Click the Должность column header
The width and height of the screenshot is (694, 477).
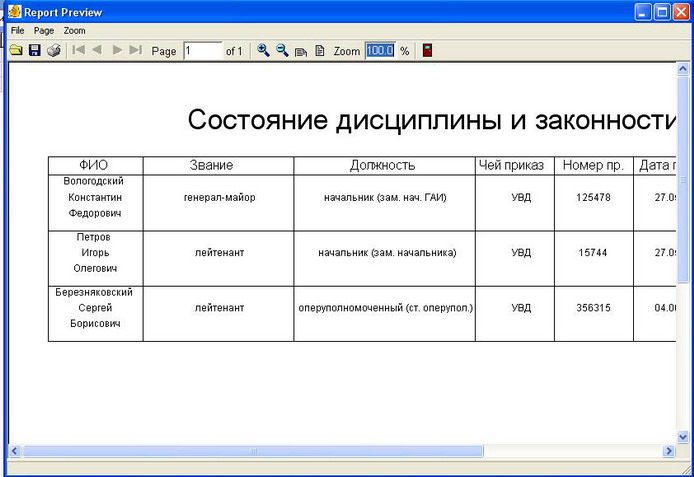click(384, 165)
